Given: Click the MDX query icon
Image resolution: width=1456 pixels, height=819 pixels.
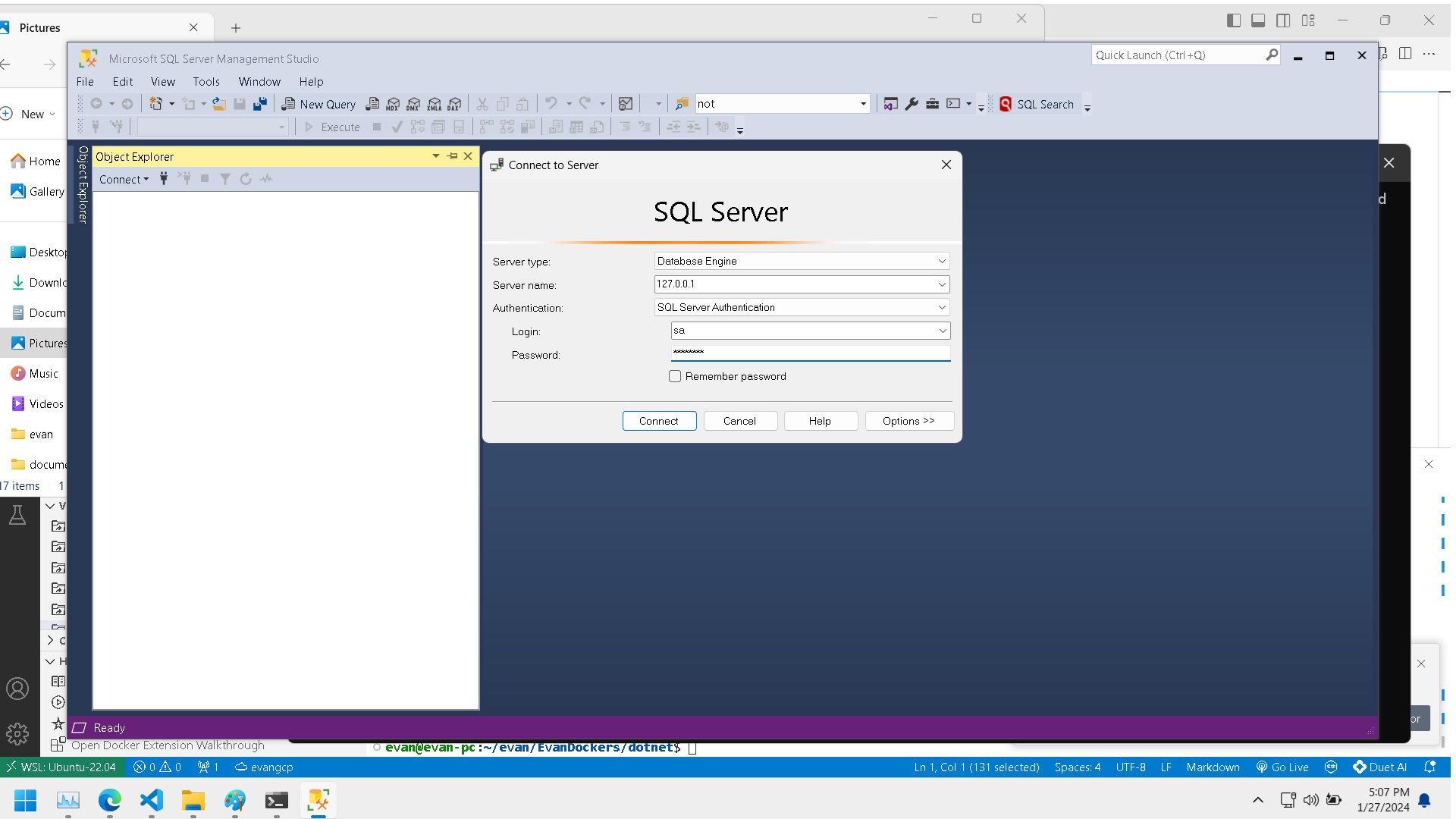Looking at the screenshot, I should 393,104.
